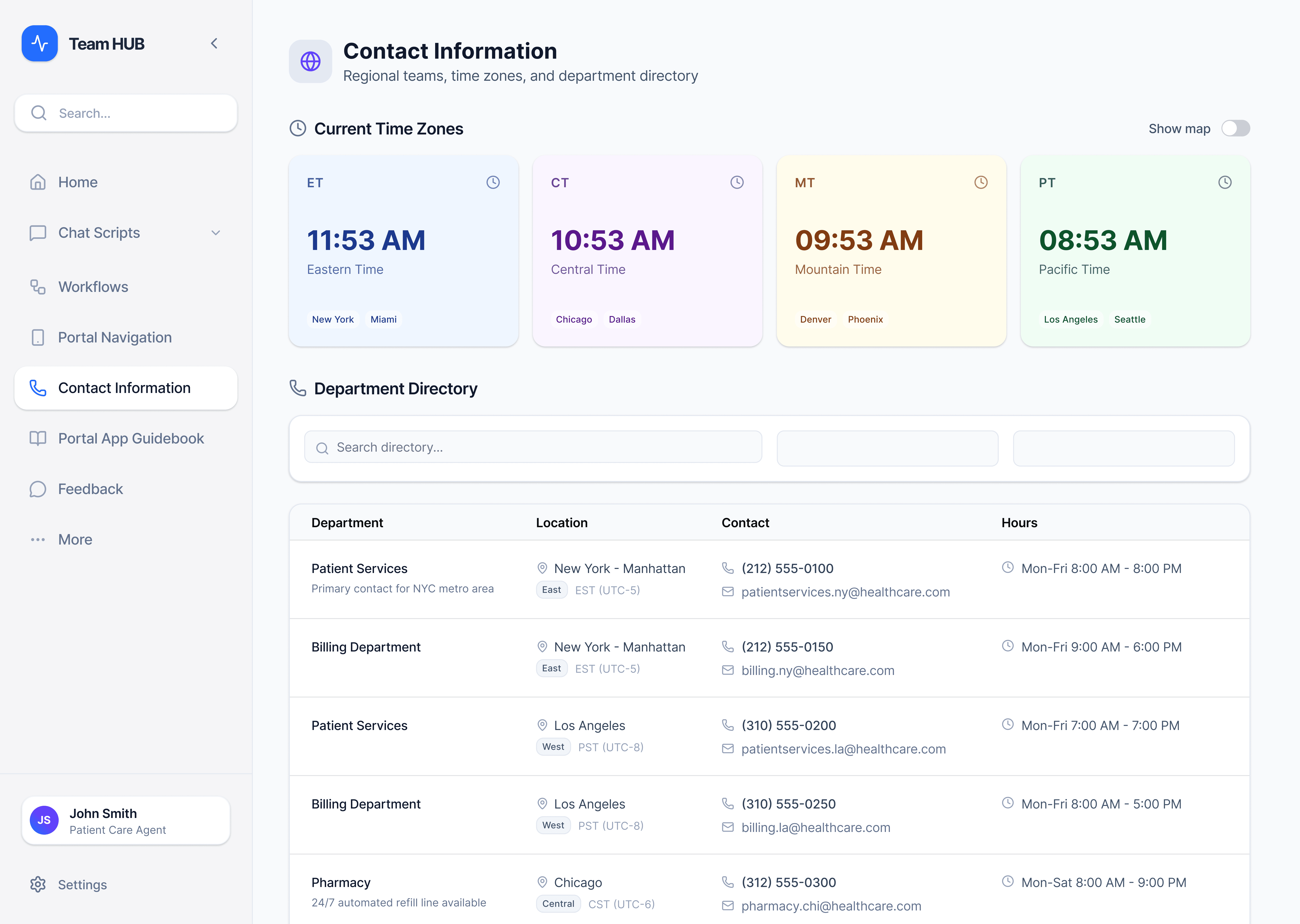Click phone number (310) 555-0250

pos(788,804)
